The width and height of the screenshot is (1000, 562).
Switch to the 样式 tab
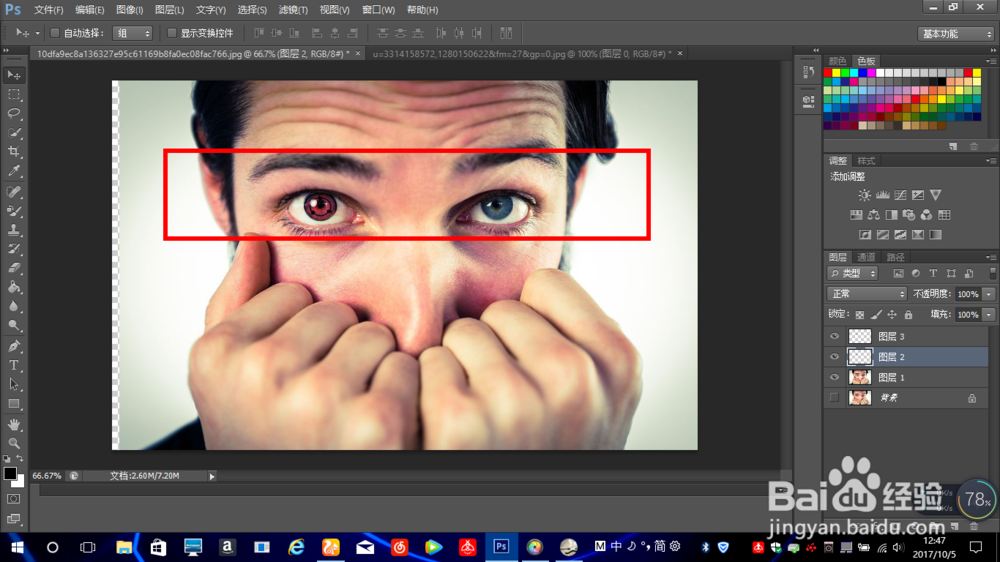tap(866, 161)
